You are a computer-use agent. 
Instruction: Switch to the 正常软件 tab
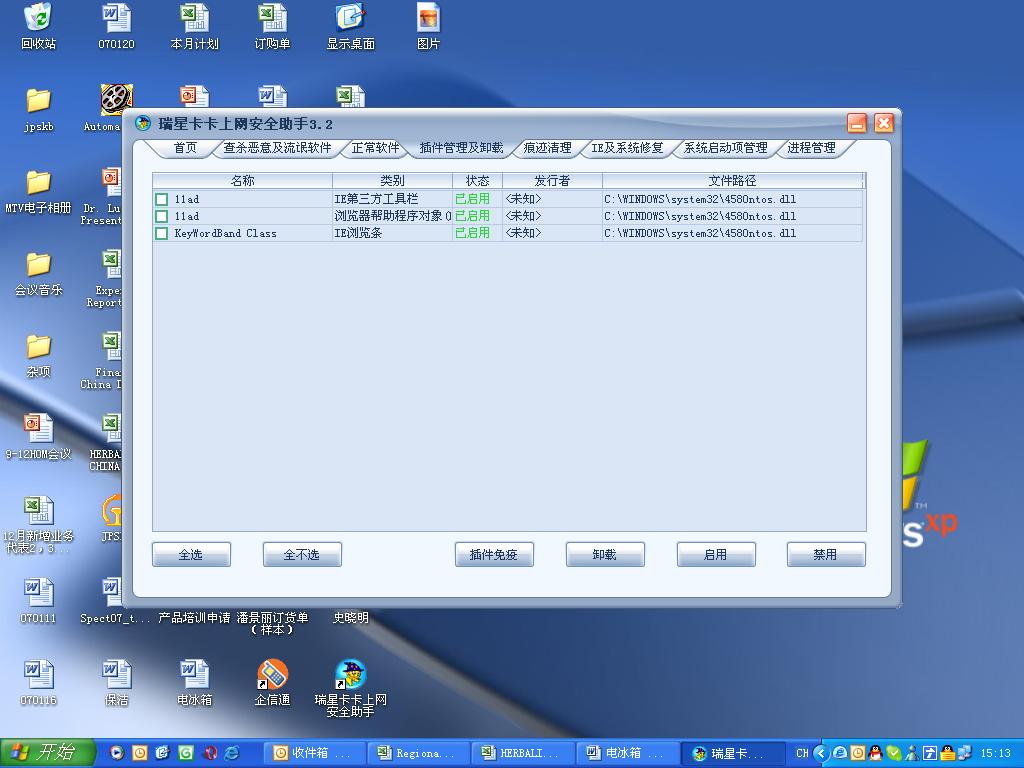click(376, 148)
